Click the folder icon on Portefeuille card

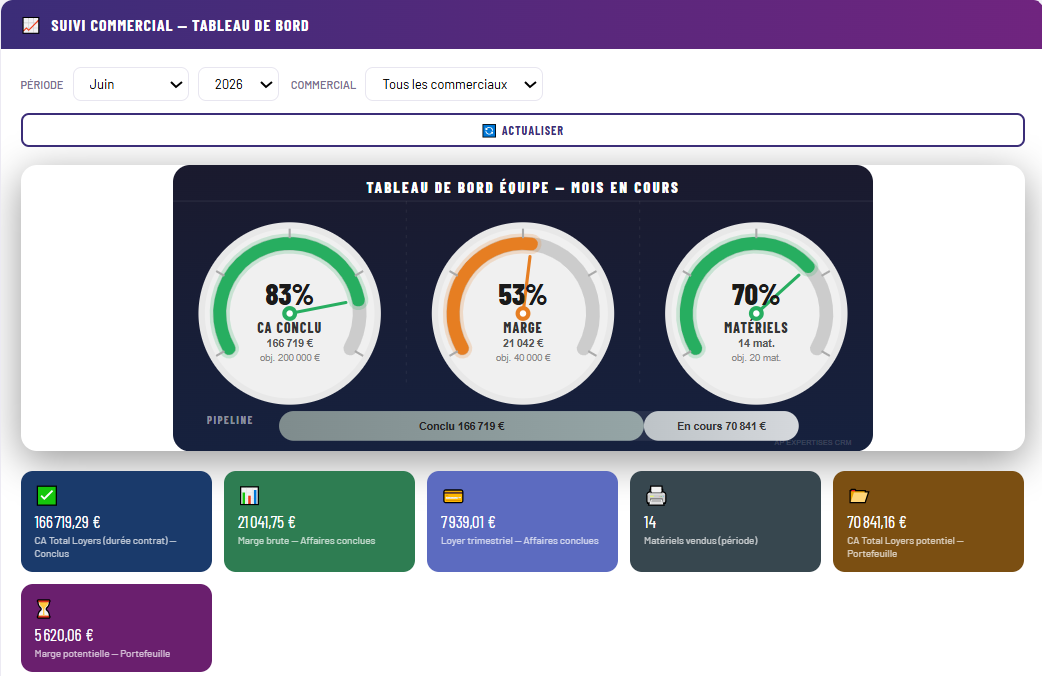tap(859, 496)
